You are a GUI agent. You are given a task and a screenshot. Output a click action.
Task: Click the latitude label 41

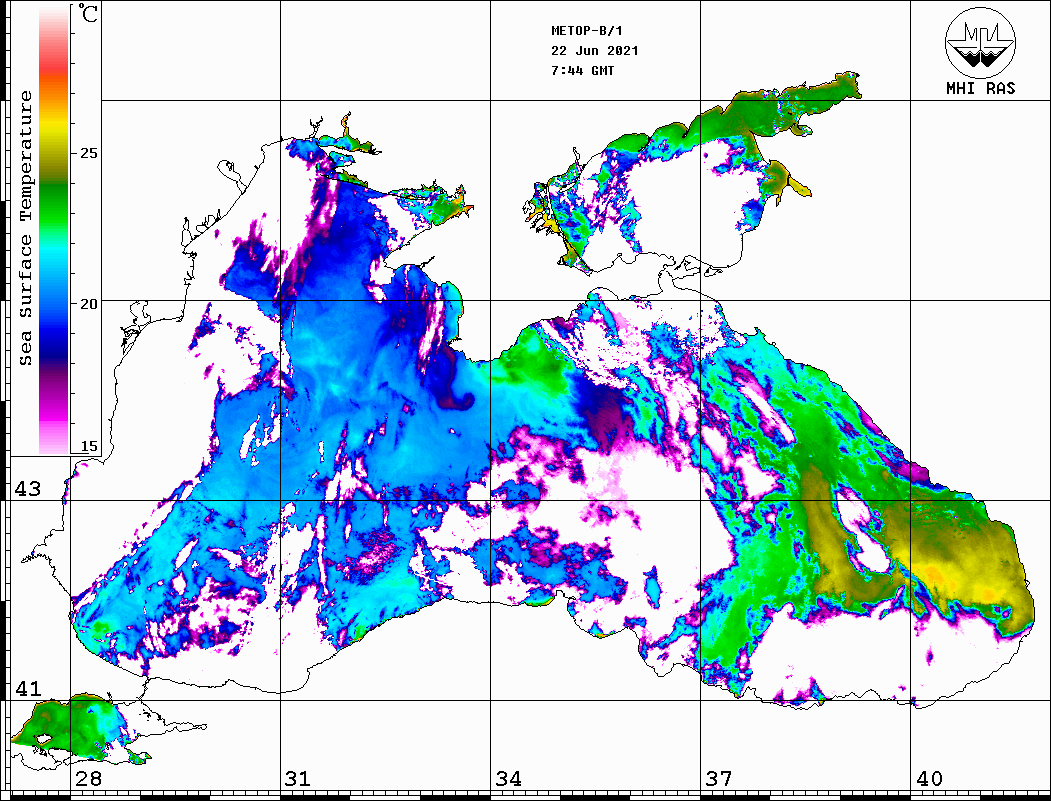tap(28, 689)
